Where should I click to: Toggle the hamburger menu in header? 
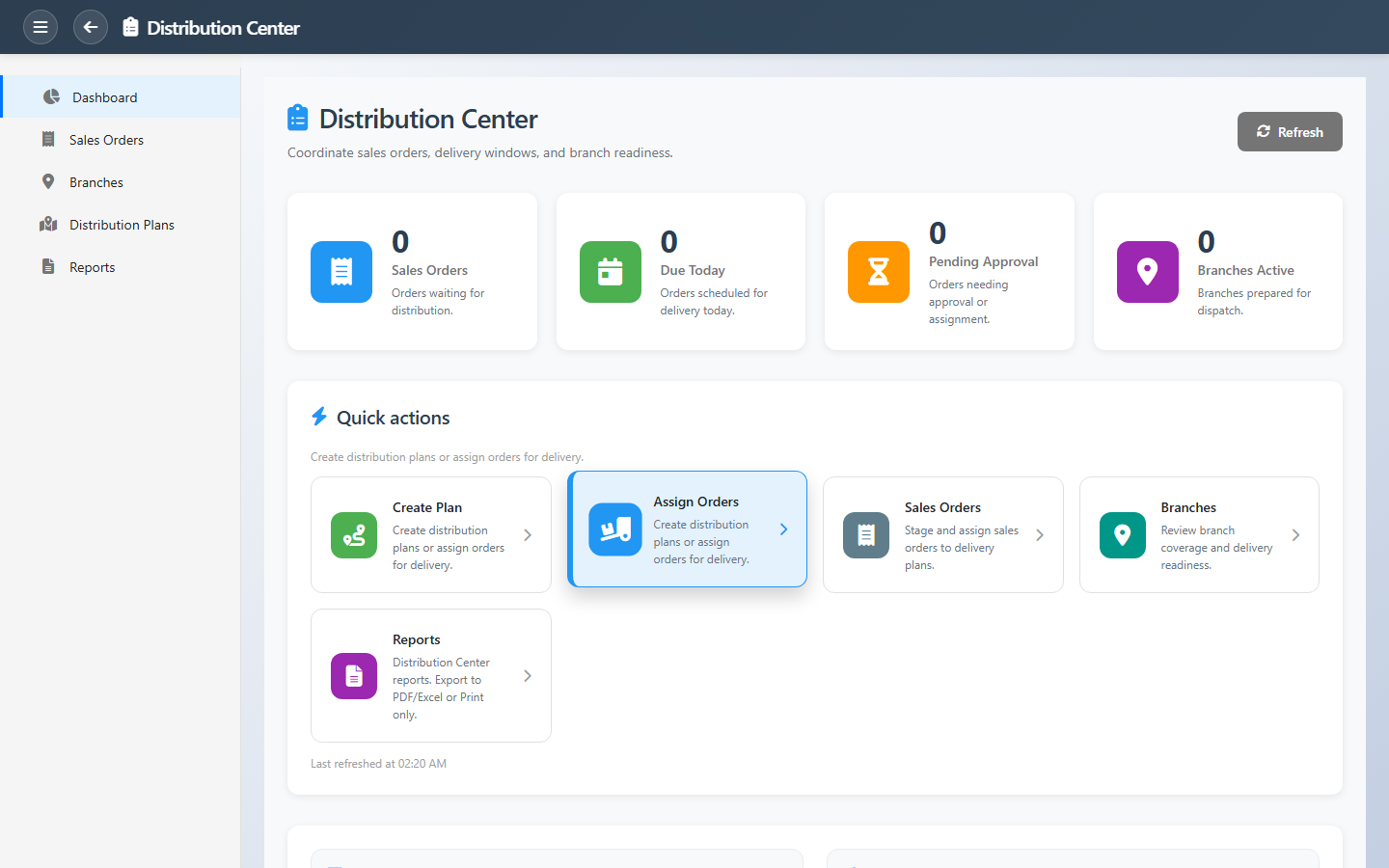click(x=41, y=27)
